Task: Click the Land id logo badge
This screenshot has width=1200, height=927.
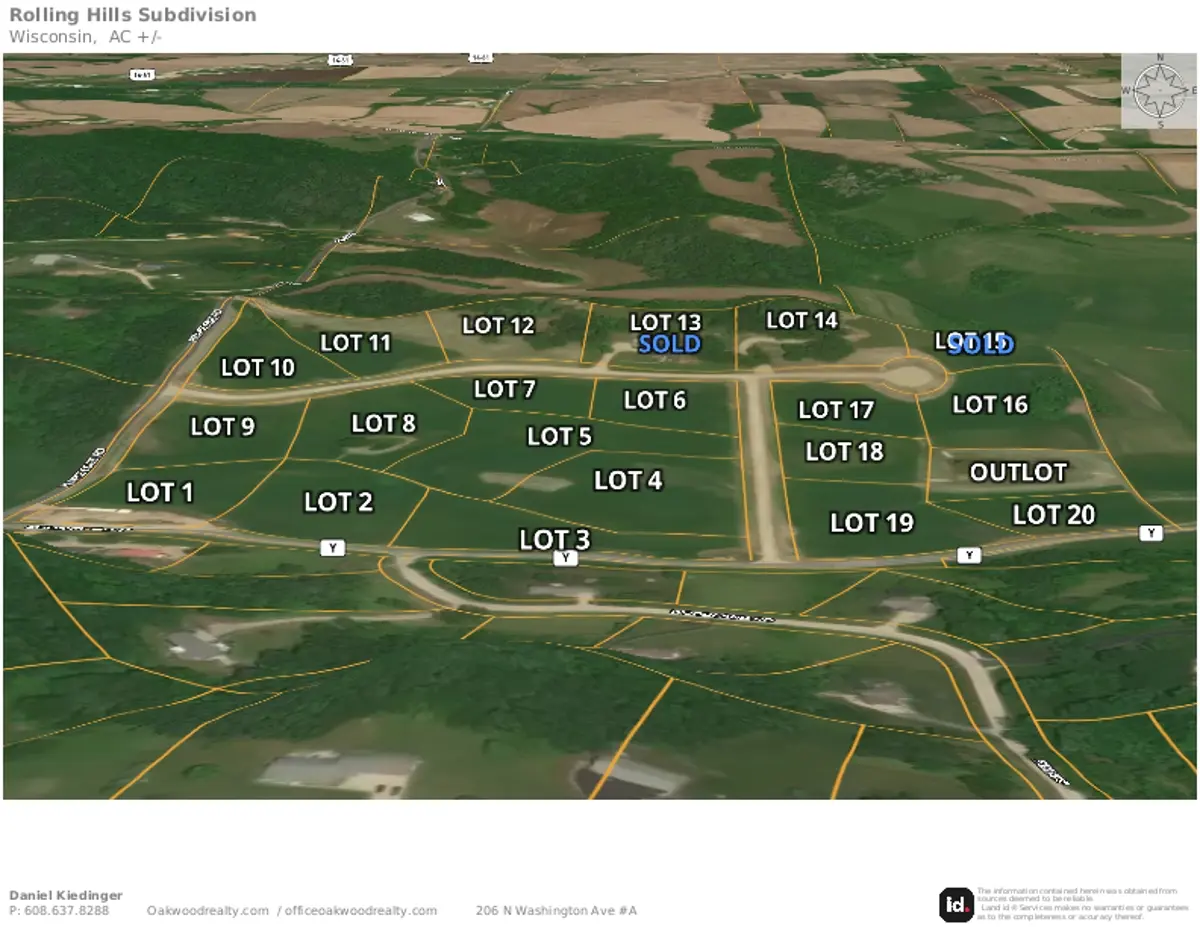Action: (956, 905)
